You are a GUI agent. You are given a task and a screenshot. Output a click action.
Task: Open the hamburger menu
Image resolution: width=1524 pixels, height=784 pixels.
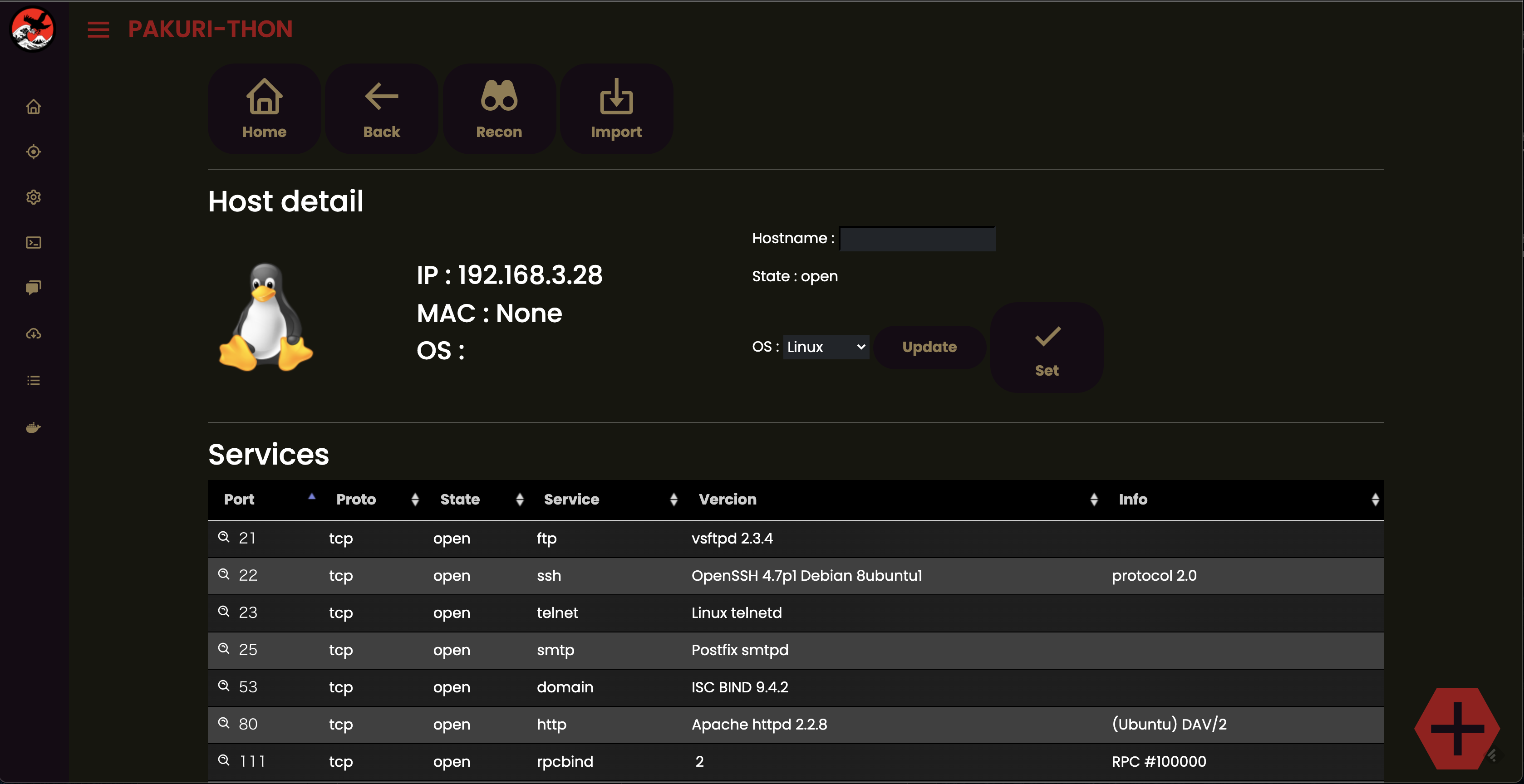[x=98, y=29]
